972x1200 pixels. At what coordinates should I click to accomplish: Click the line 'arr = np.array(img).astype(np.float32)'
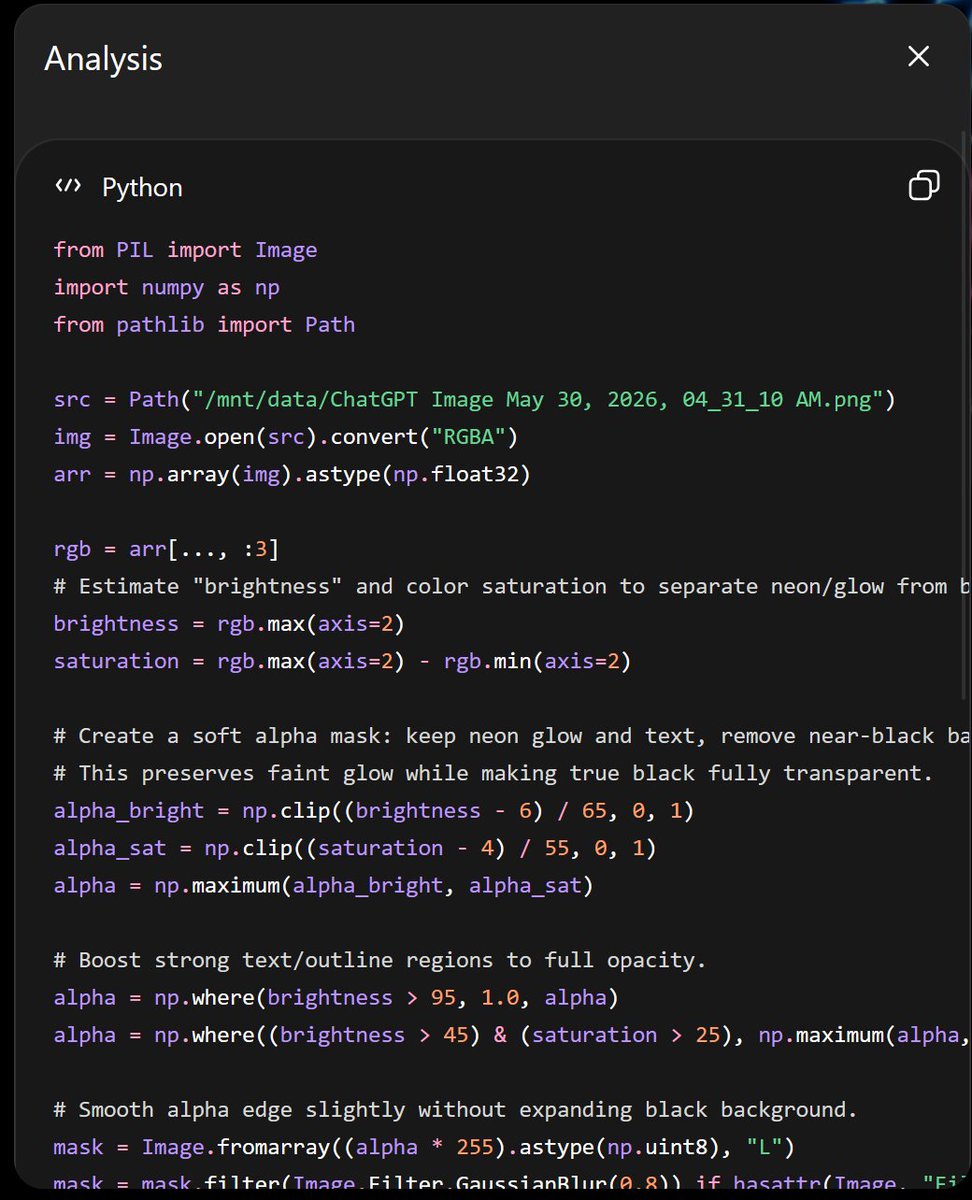click(x=292, y=474)
